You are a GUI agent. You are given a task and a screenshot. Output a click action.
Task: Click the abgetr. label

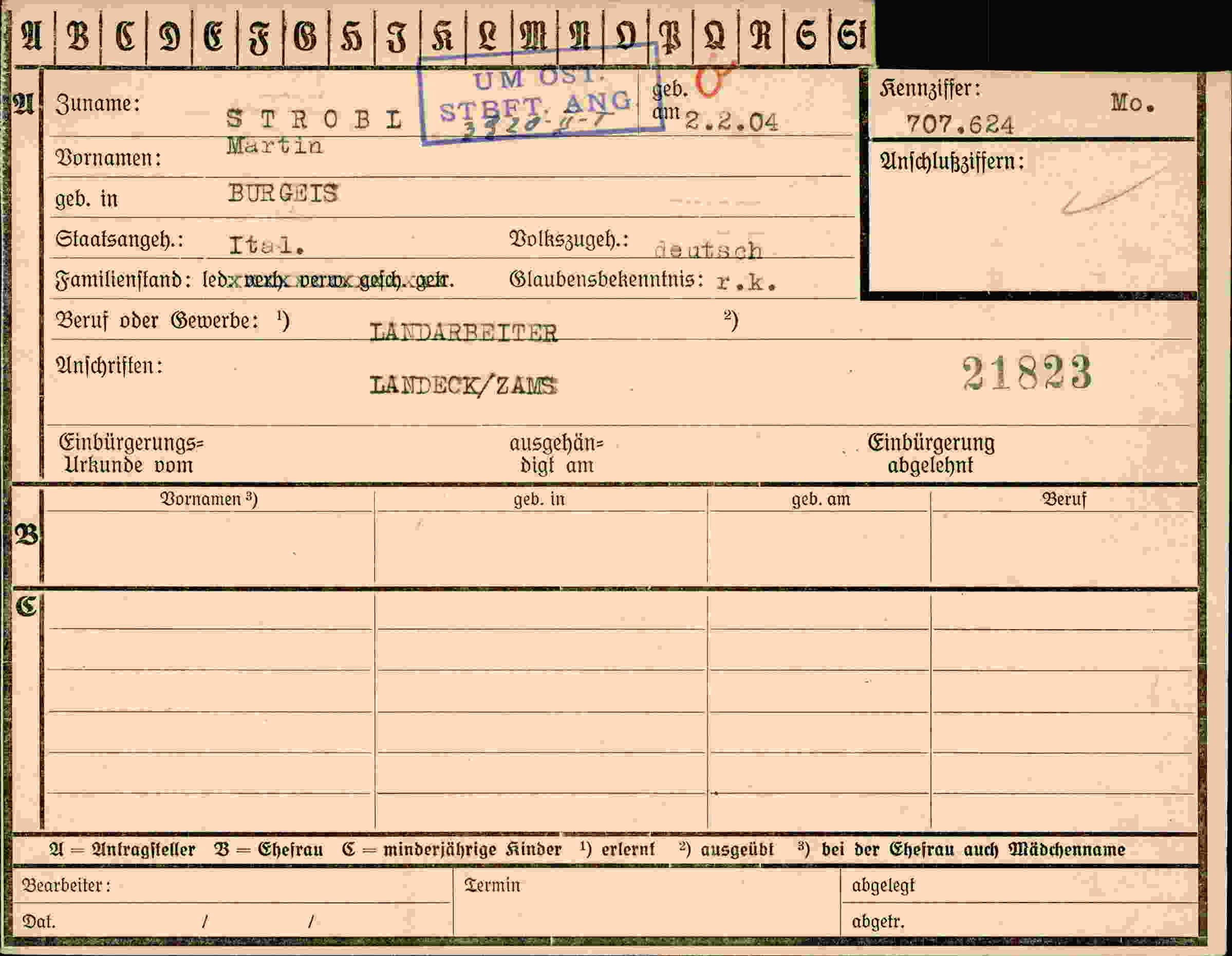tap(878, 922)
